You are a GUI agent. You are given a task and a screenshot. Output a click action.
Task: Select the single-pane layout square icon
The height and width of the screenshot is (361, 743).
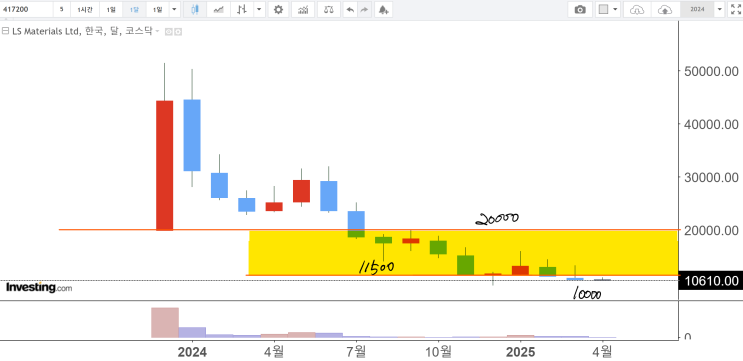pyautogui.click(x=603, y=9)
